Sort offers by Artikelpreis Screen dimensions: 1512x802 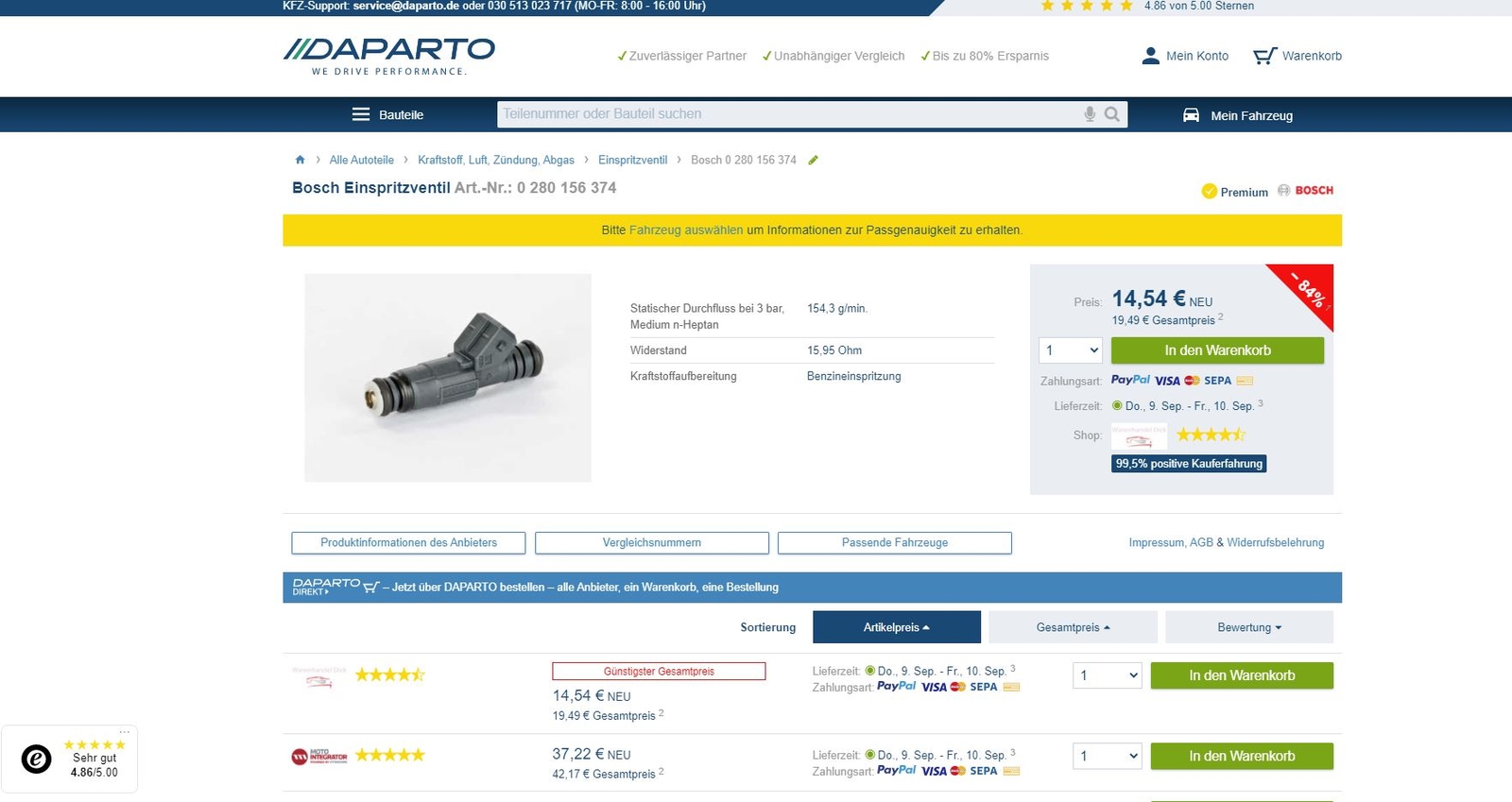point(896,627)
